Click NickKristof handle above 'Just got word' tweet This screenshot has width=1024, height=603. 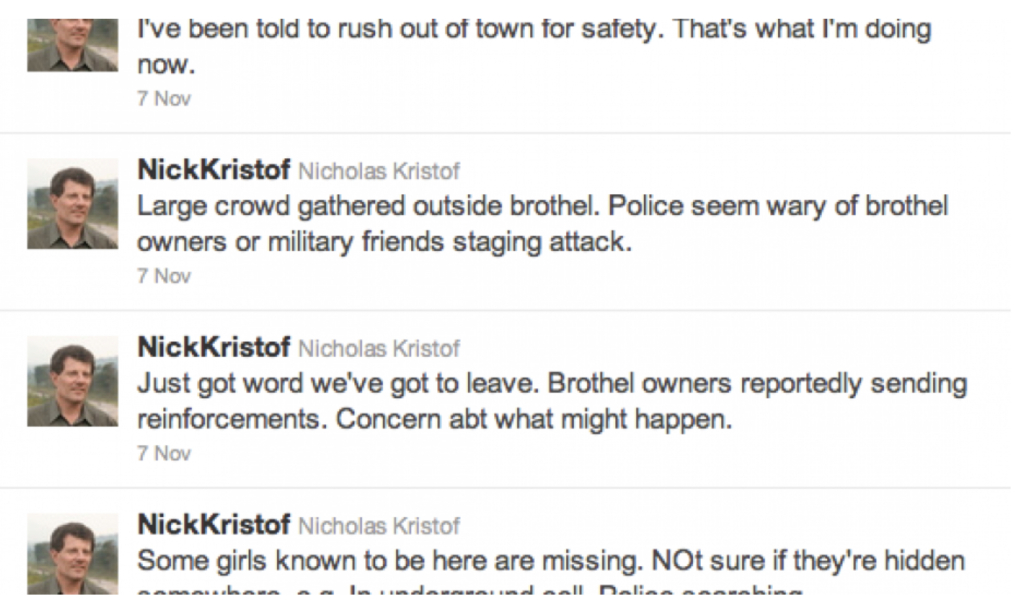click(213, 348)
